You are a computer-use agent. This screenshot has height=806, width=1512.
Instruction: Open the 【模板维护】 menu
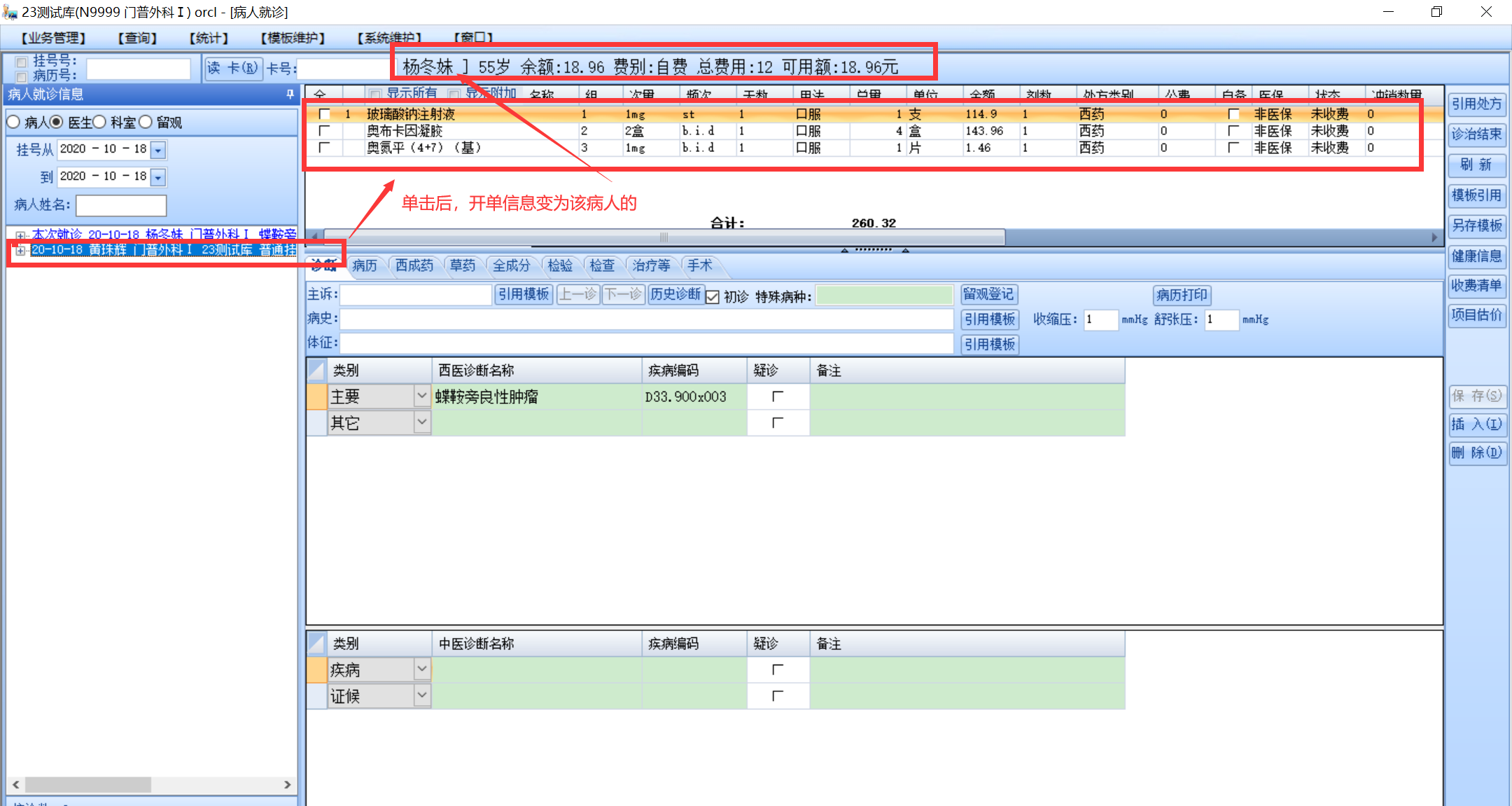tap(293, 38)
